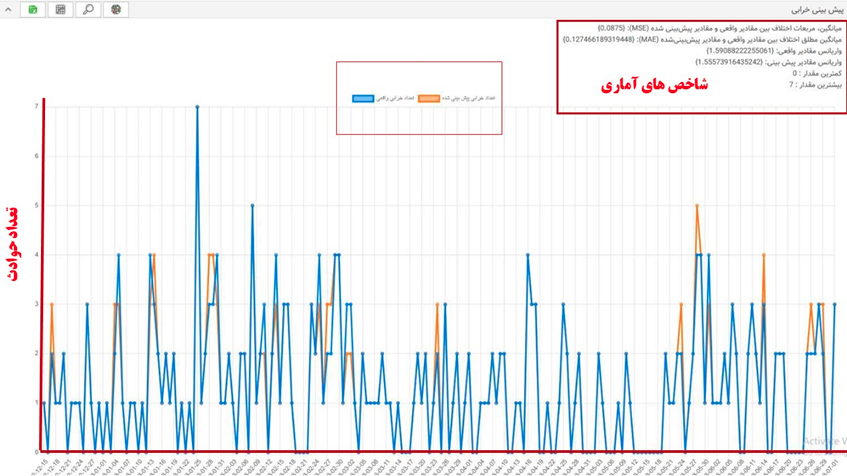847x476 pixels.
Task: Click the MSE statistic line (0.0875)
Action: (719, 28)
